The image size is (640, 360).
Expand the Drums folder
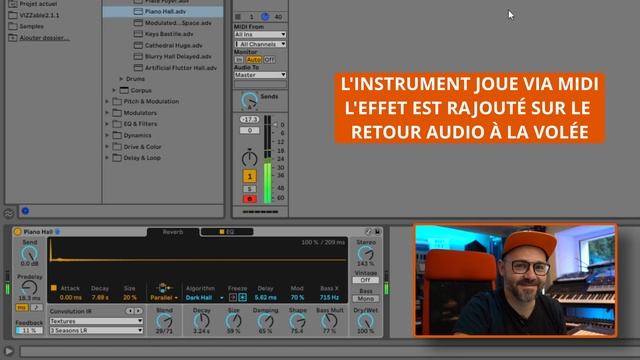(121, 79)
